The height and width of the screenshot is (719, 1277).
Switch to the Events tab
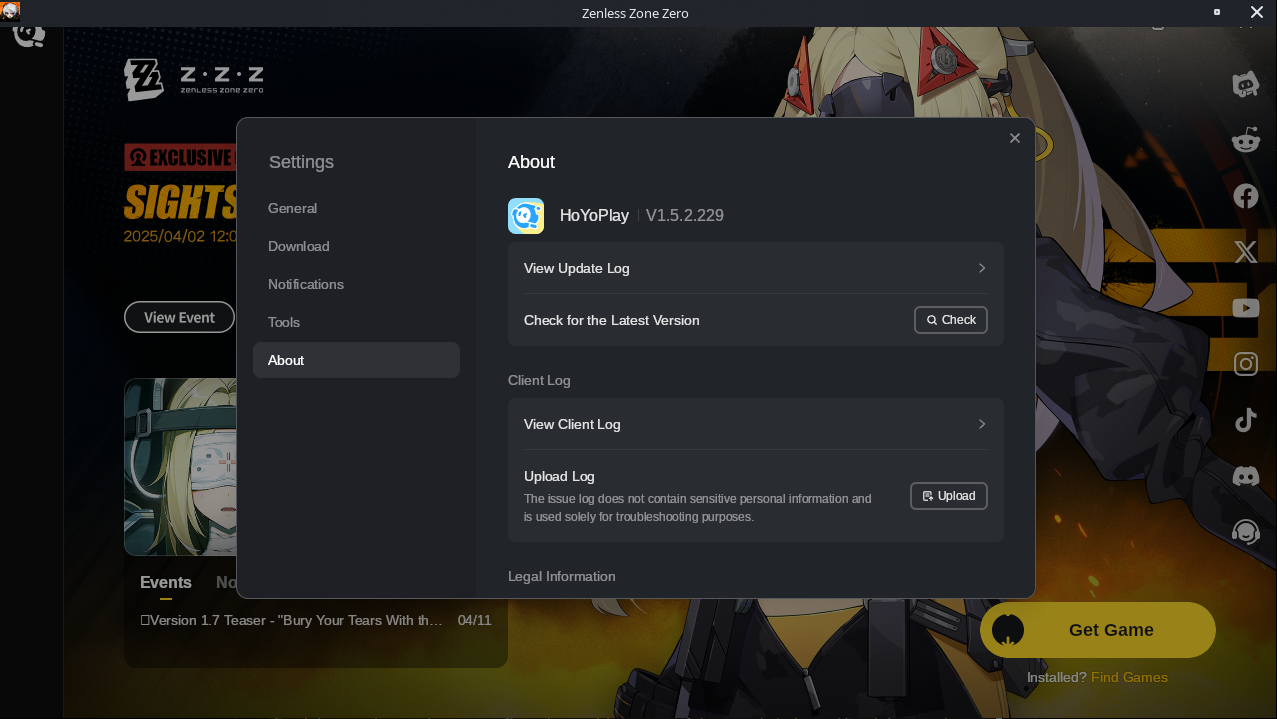coord(166,583)
